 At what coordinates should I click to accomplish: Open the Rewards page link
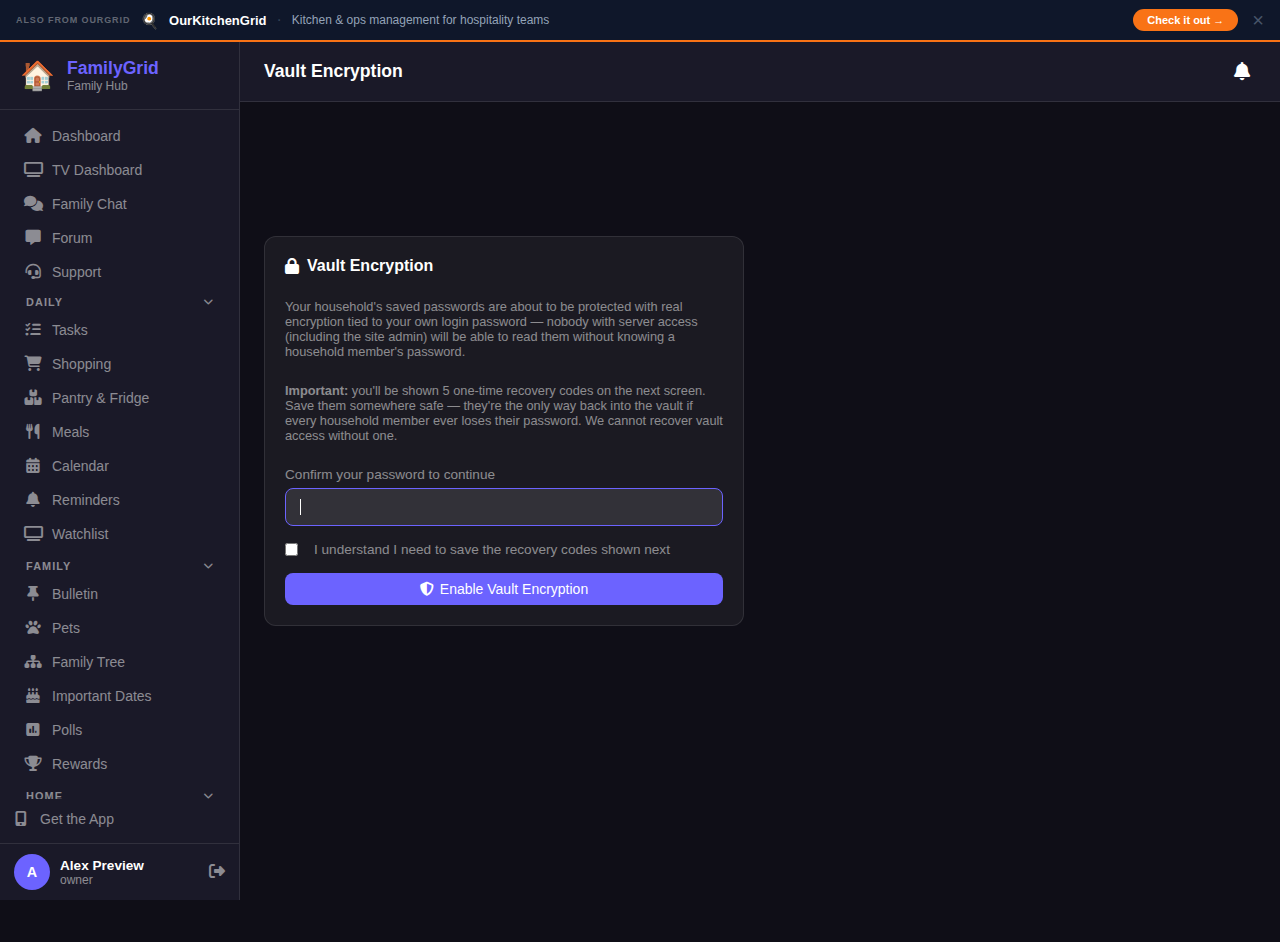[119, 764]
